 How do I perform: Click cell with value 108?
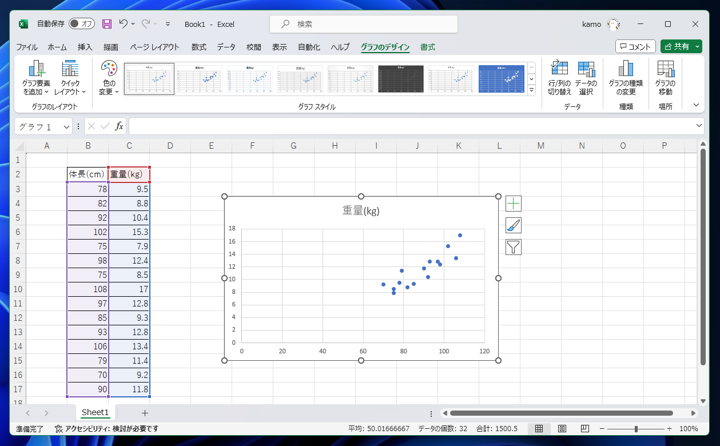87,289
